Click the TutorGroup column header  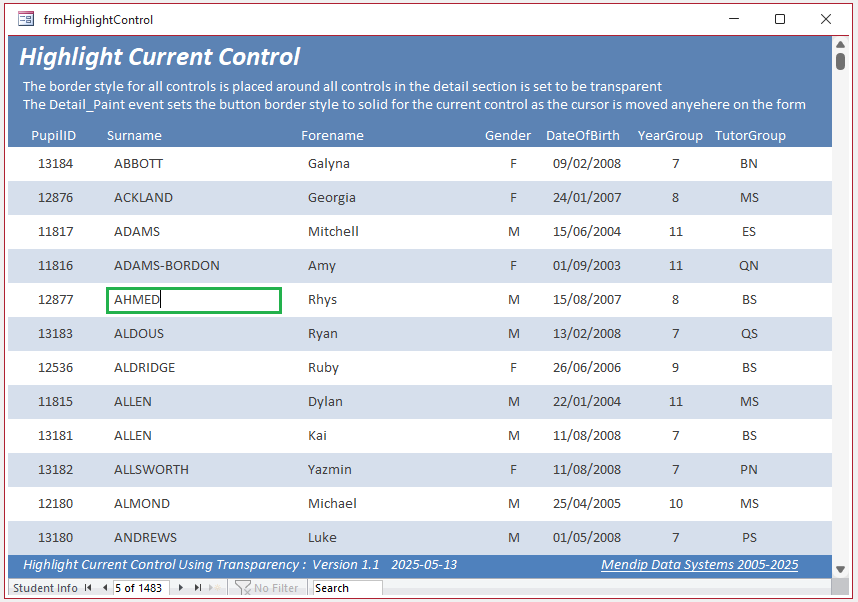click(750, 135)
